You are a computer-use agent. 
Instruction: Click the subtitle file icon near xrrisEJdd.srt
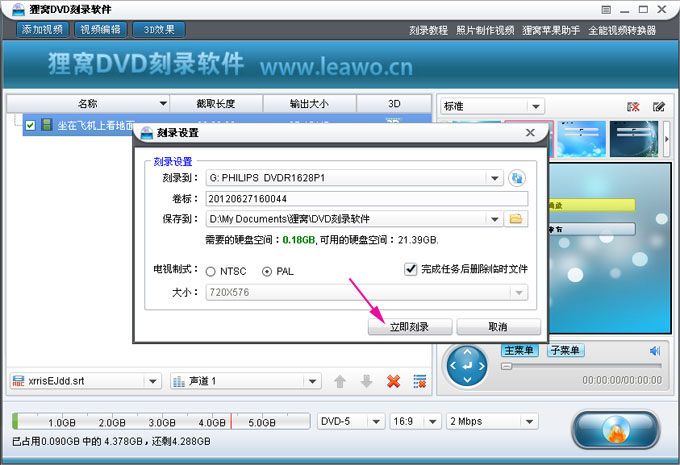[18, 381]
